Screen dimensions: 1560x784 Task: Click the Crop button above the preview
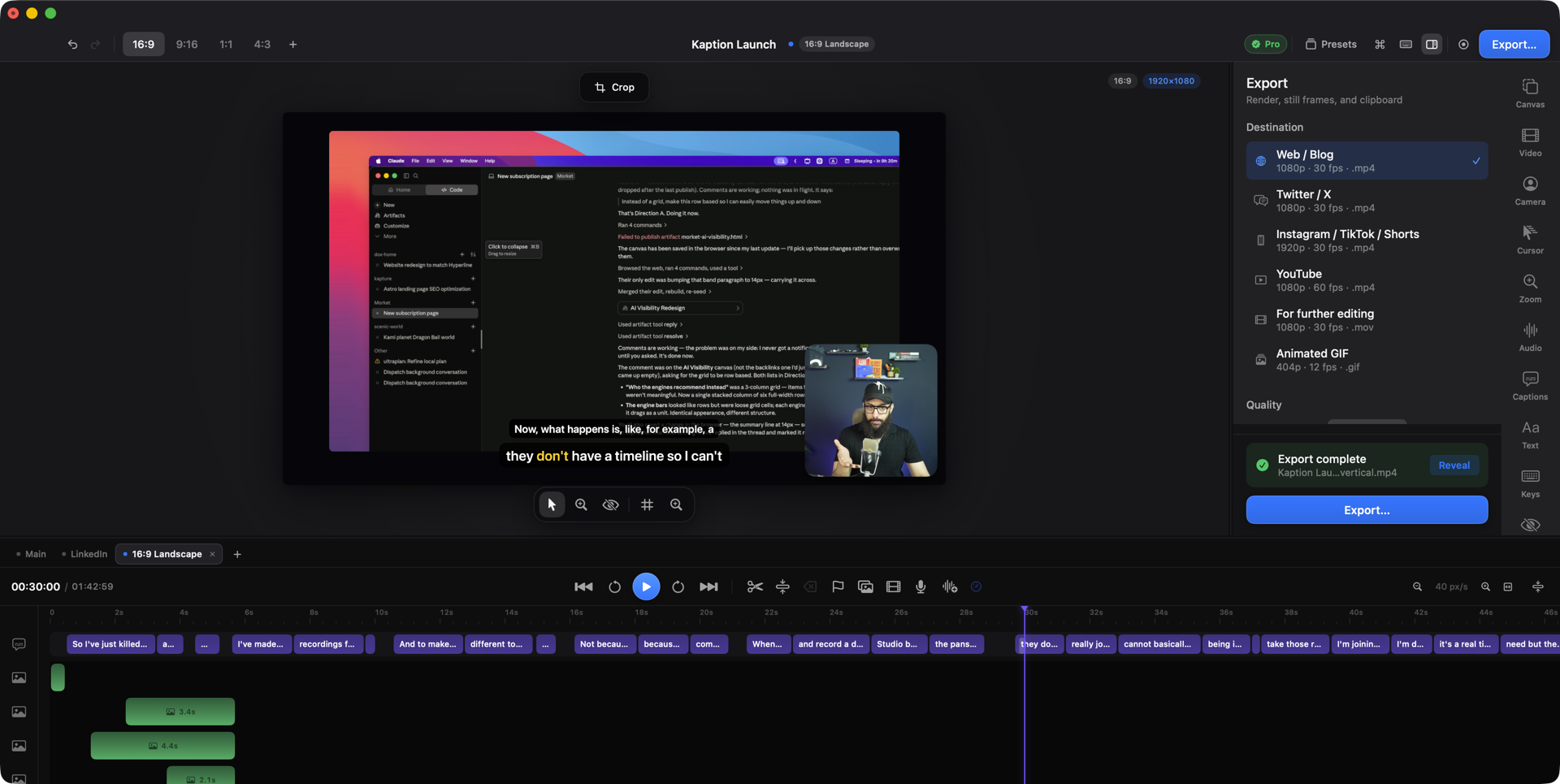[x=614, y=87]
